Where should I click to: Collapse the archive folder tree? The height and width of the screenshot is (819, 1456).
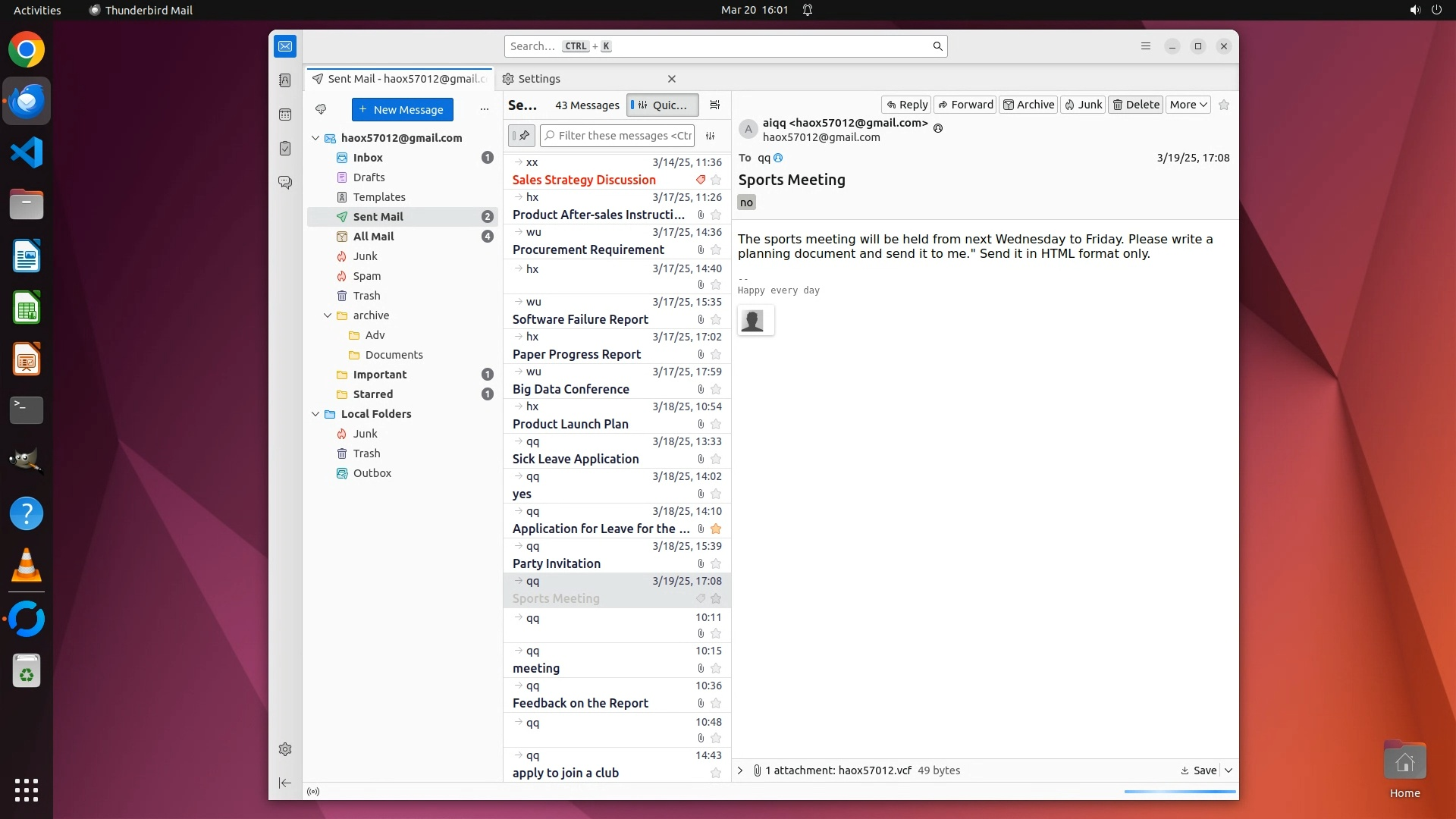point(328,315)
